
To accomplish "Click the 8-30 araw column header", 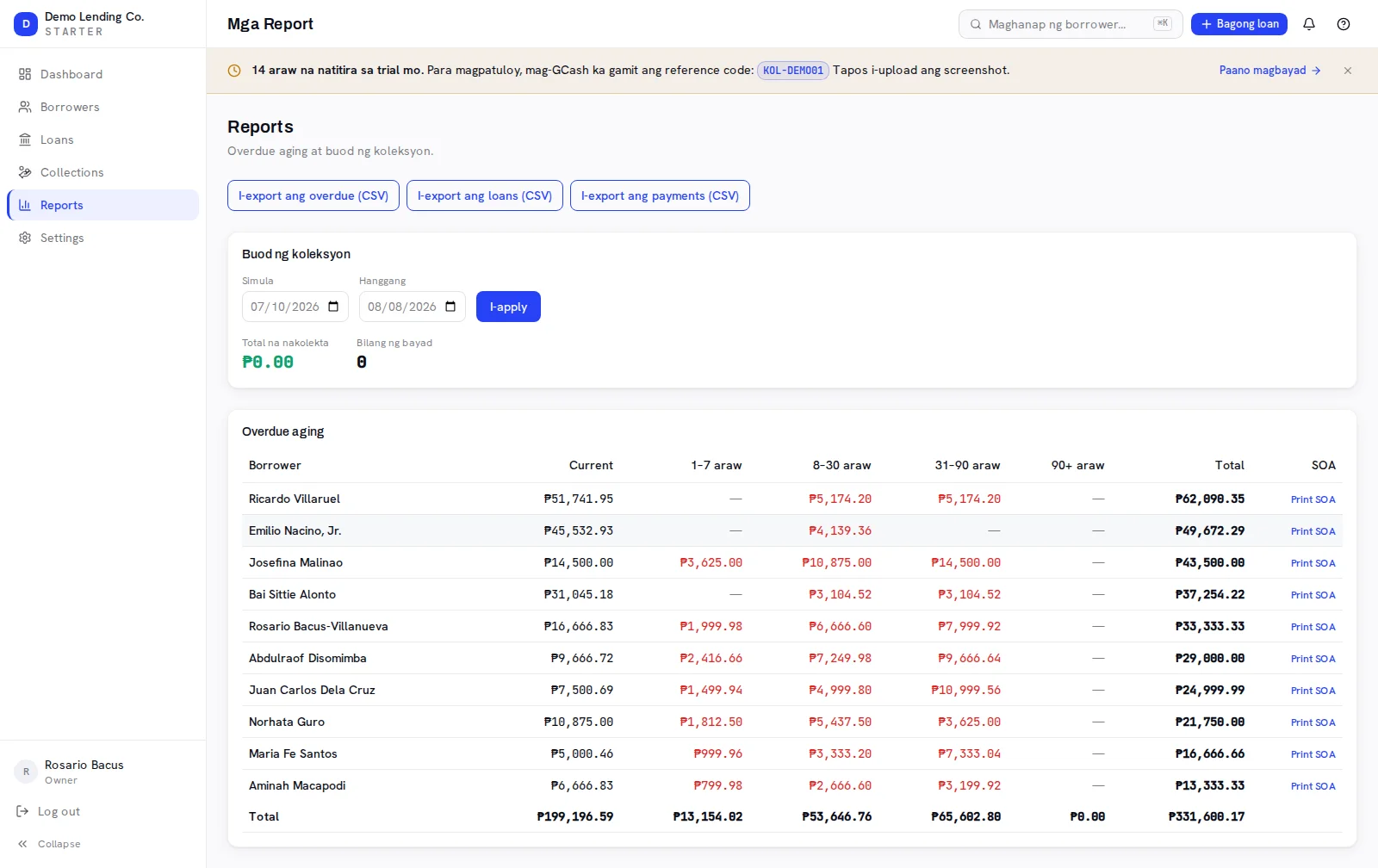I will point(841,465).
